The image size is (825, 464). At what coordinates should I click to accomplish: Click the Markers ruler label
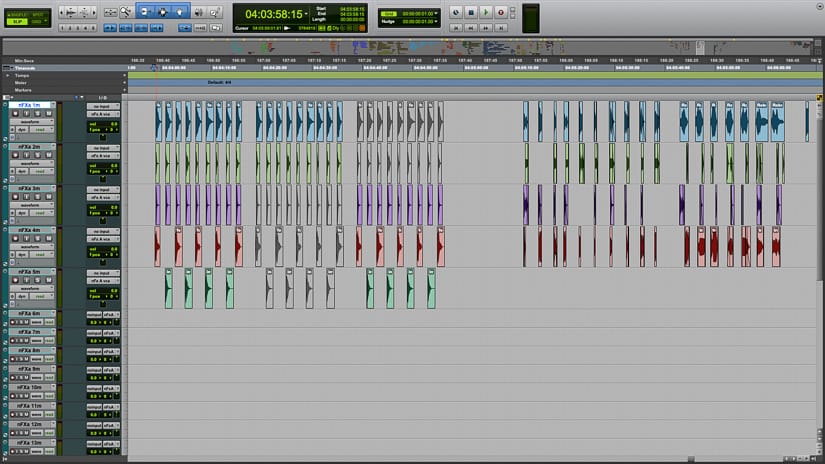[22, 90]
